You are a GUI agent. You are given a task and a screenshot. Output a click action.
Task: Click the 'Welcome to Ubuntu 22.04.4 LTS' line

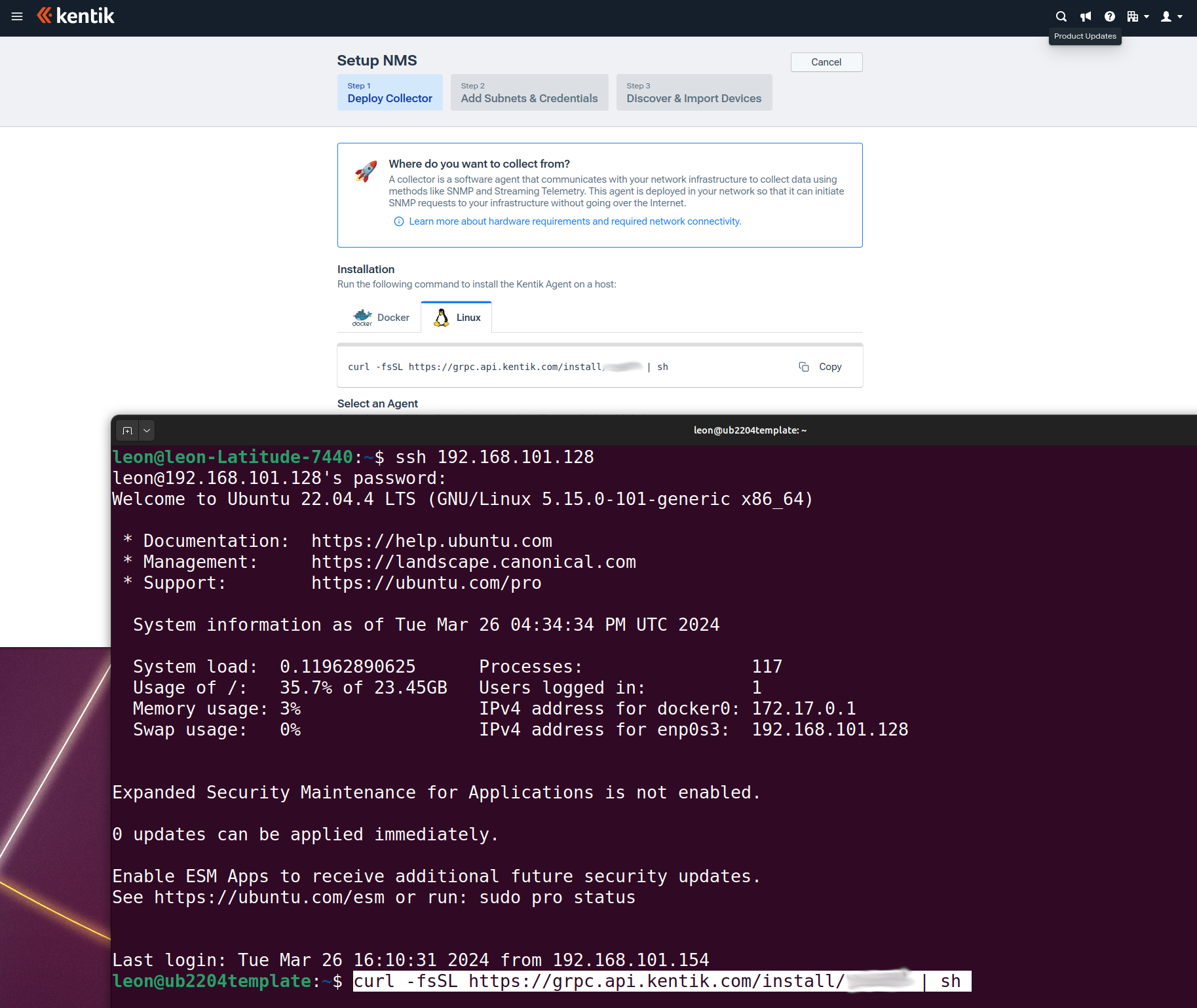(463, 499)
